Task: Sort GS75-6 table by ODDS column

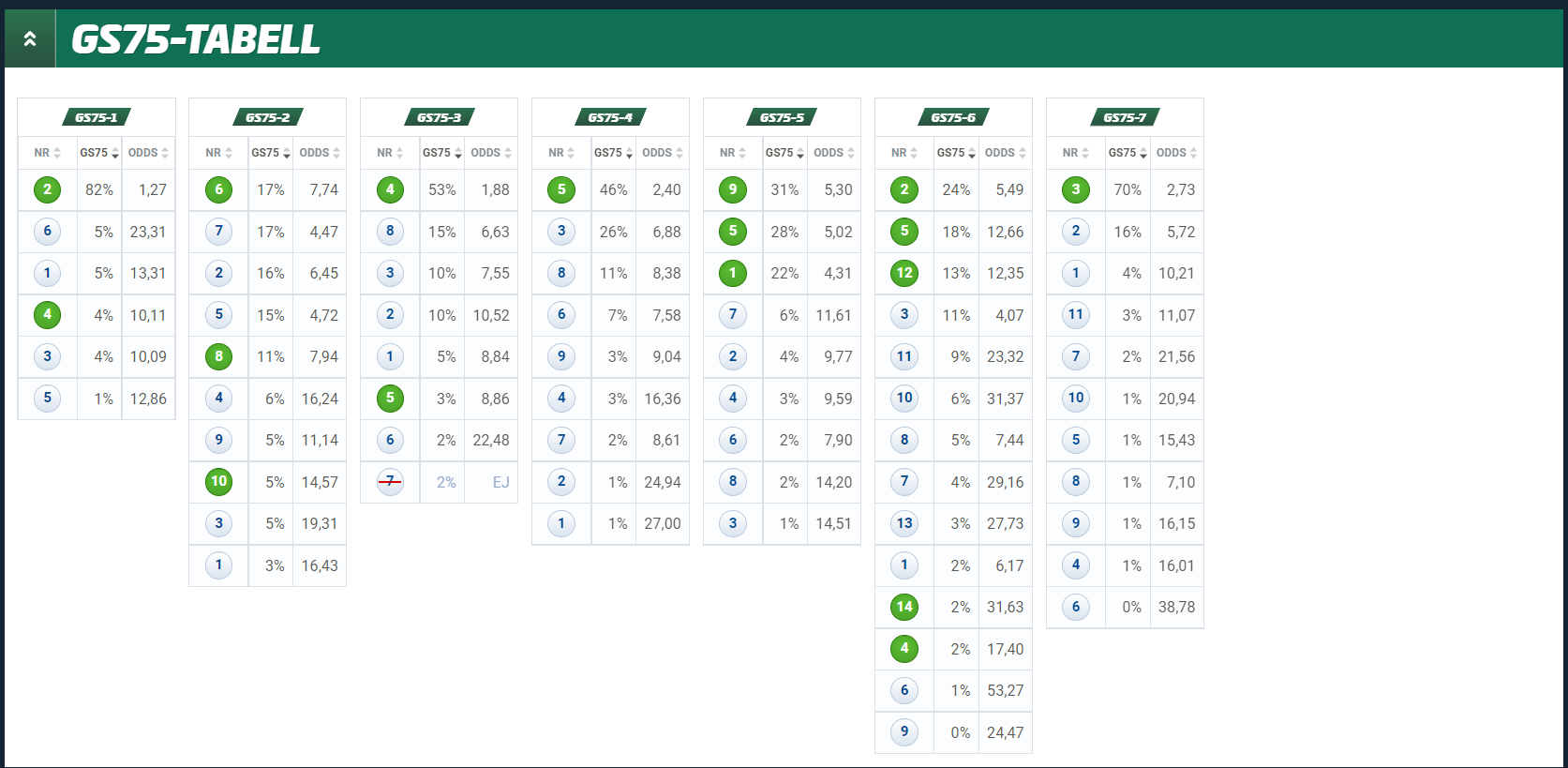Action: pos(1006,153)
